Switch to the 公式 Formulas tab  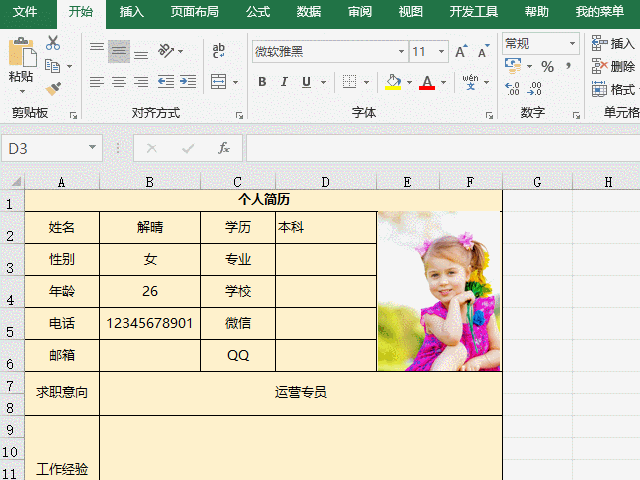[258, 12]
